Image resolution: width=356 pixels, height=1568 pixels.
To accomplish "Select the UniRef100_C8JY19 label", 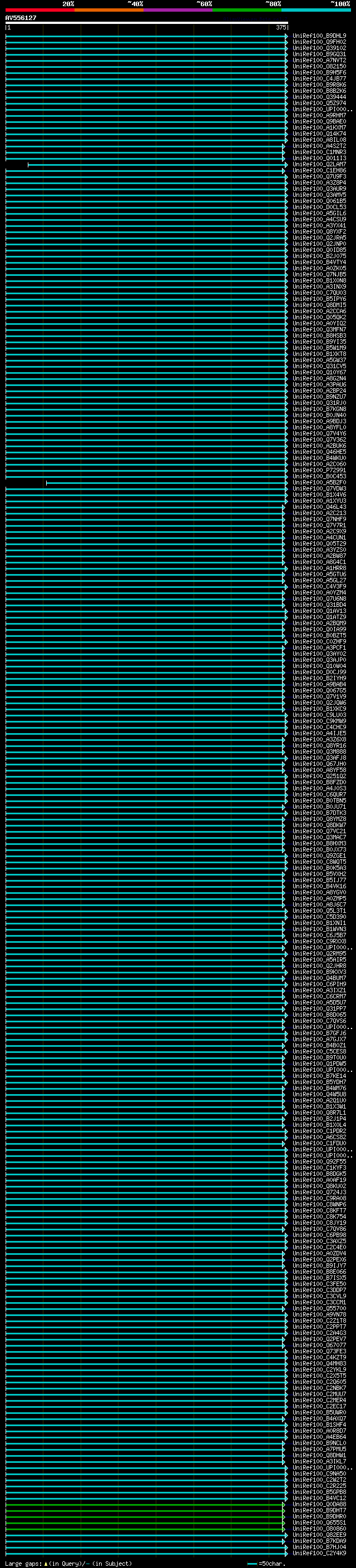I will click(x=319, y=1223).
